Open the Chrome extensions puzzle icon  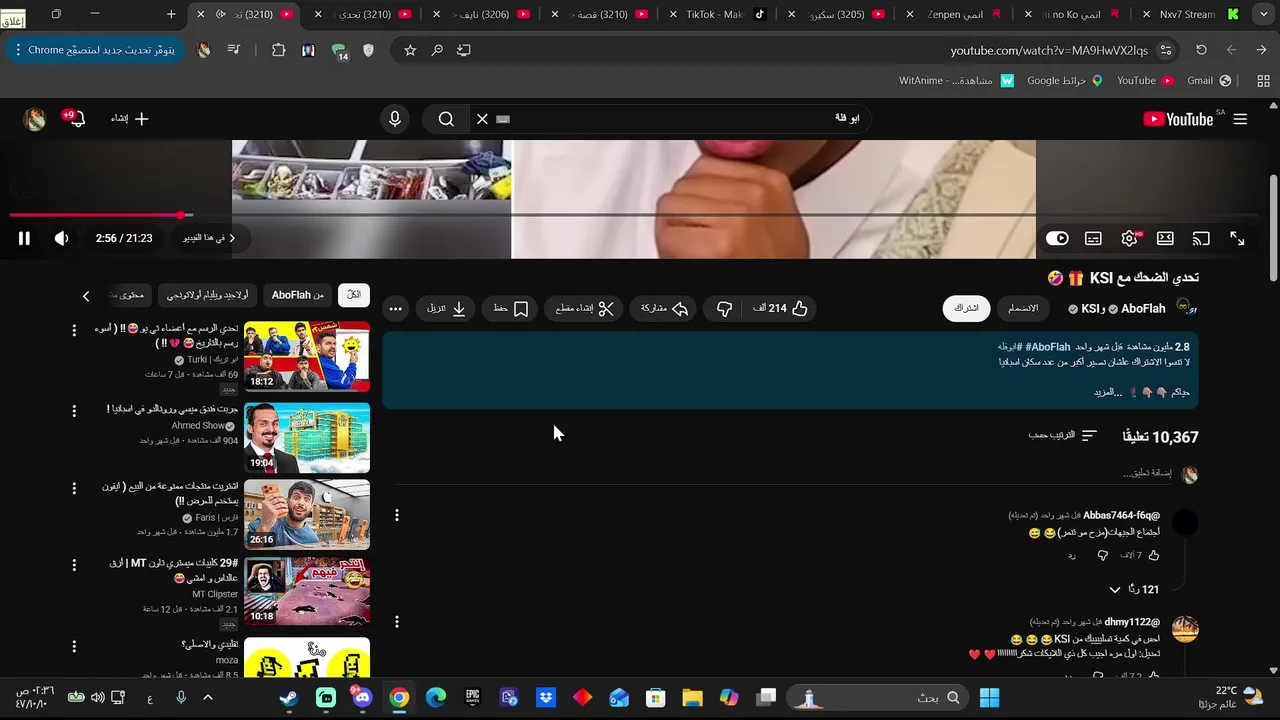pos(279,50)
